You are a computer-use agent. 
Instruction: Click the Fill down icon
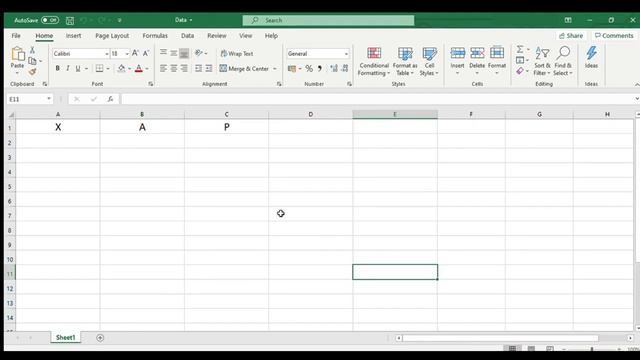[520, 60]
